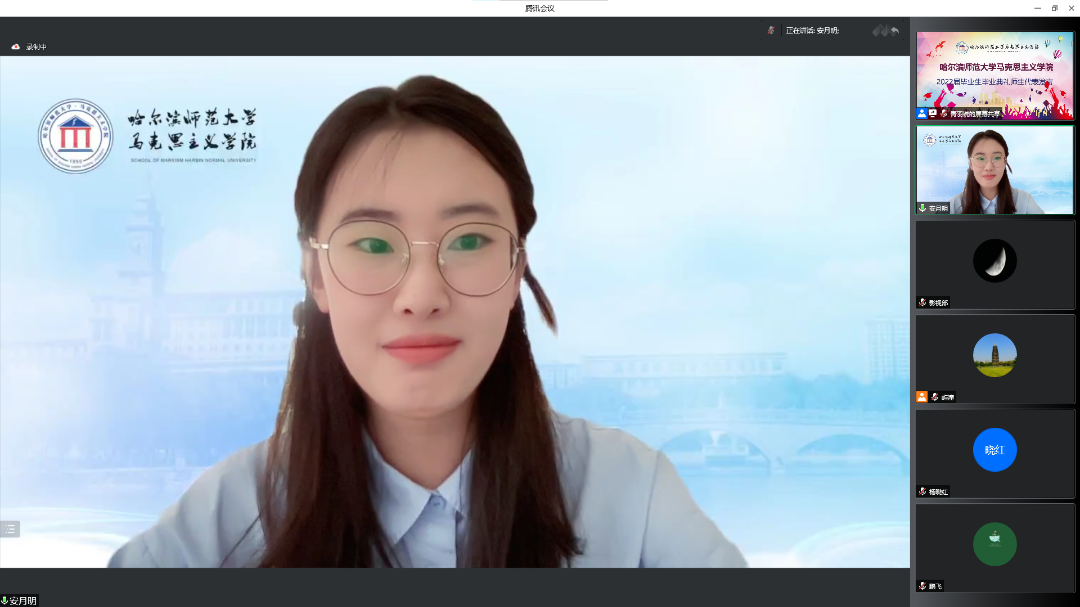Viewport: 1080px width, 607px height.
Task: Select the moon avatar participant tile
Action: pyautogui.click(x=994, y=262)
